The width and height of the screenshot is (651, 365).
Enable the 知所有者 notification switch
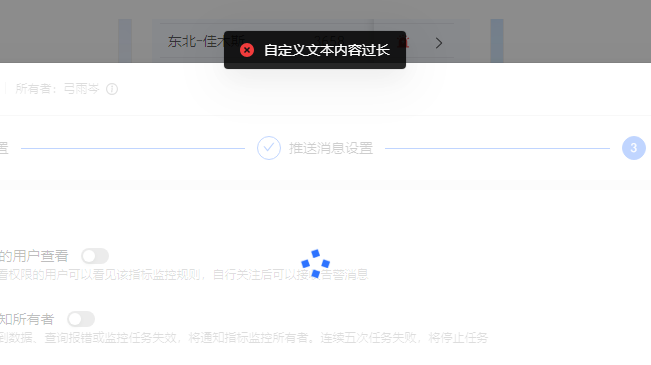coord(81,319)
